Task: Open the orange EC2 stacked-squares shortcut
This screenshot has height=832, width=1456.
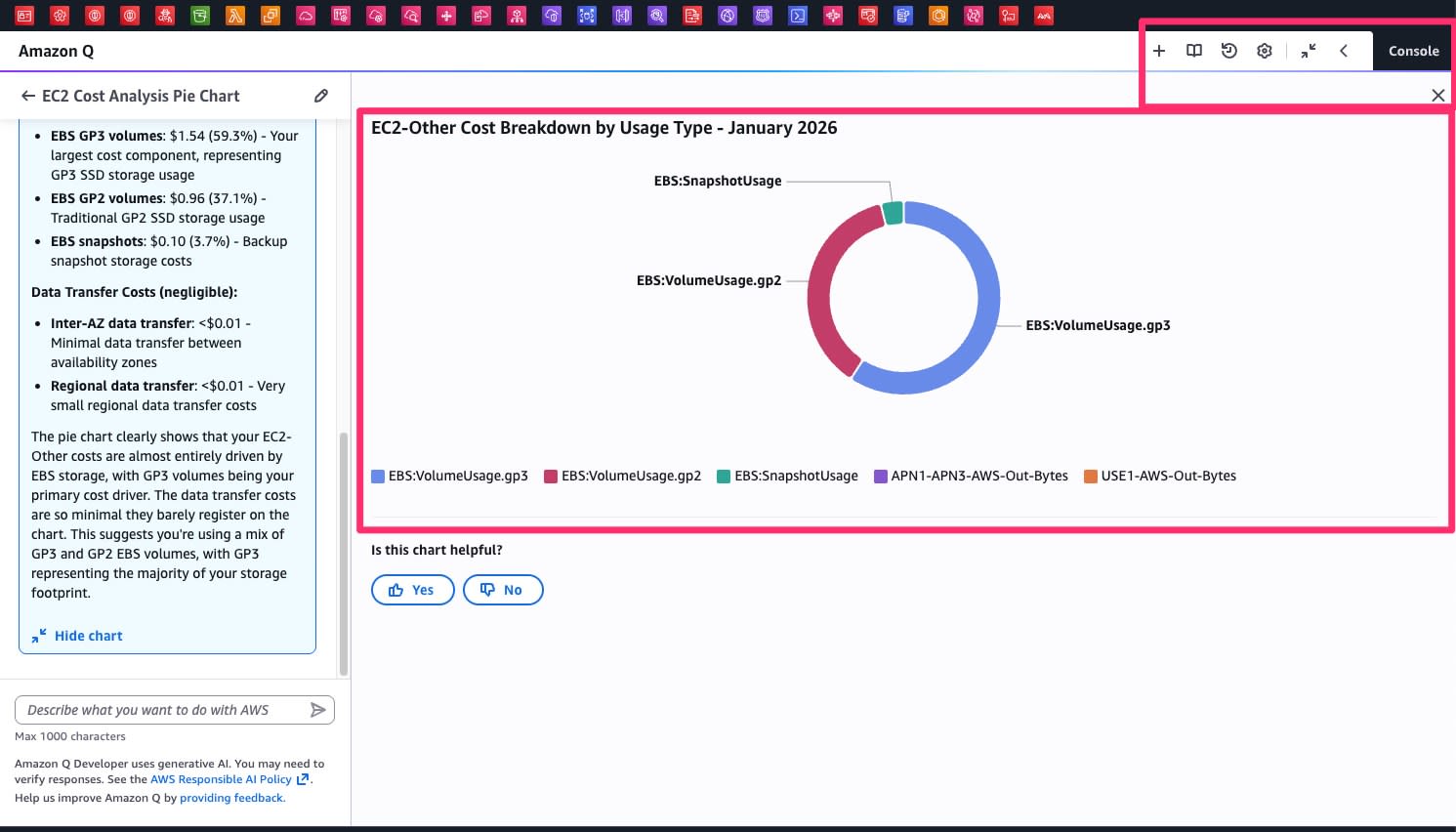Action: pos(270,16)
